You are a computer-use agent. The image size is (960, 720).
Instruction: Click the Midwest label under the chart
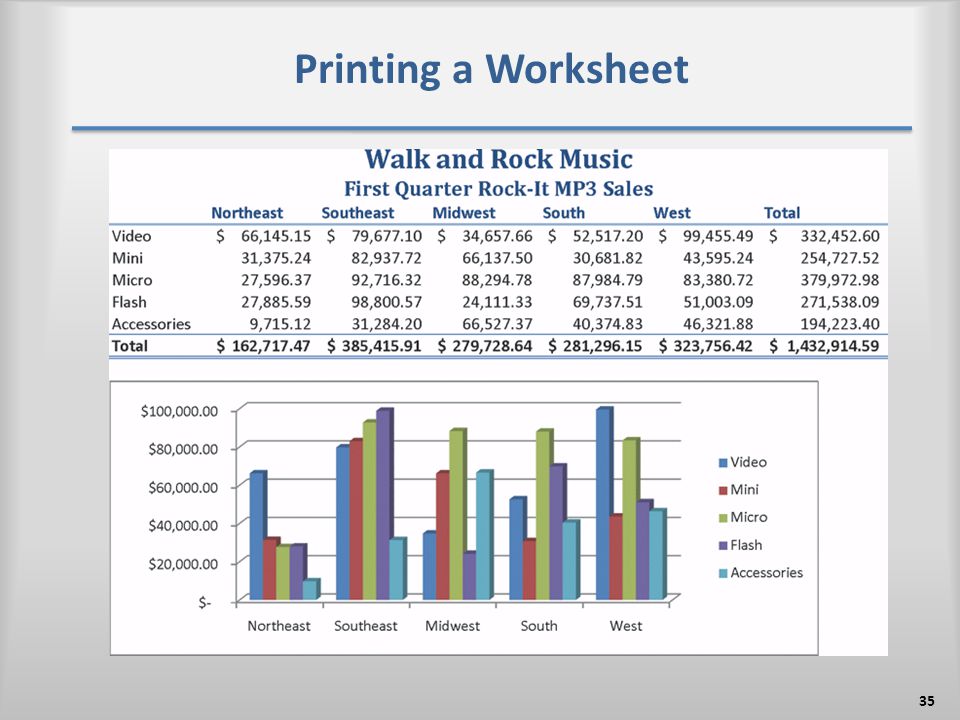tap(452, 626)
